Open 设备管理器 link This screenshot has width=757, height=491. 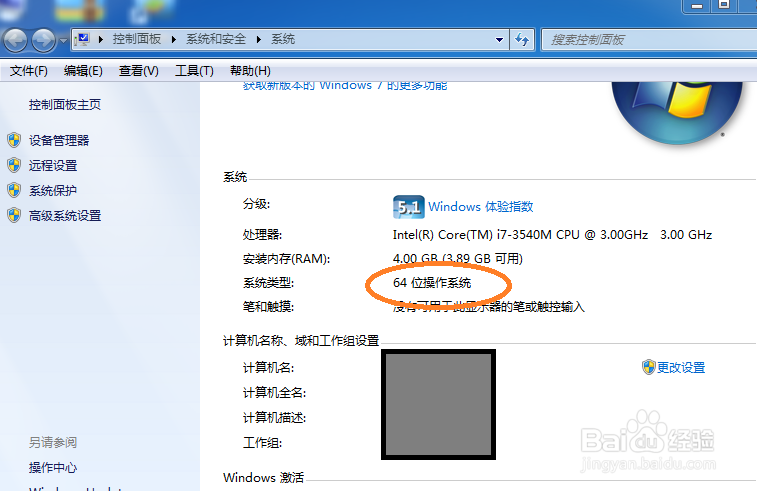click(59, 140)
